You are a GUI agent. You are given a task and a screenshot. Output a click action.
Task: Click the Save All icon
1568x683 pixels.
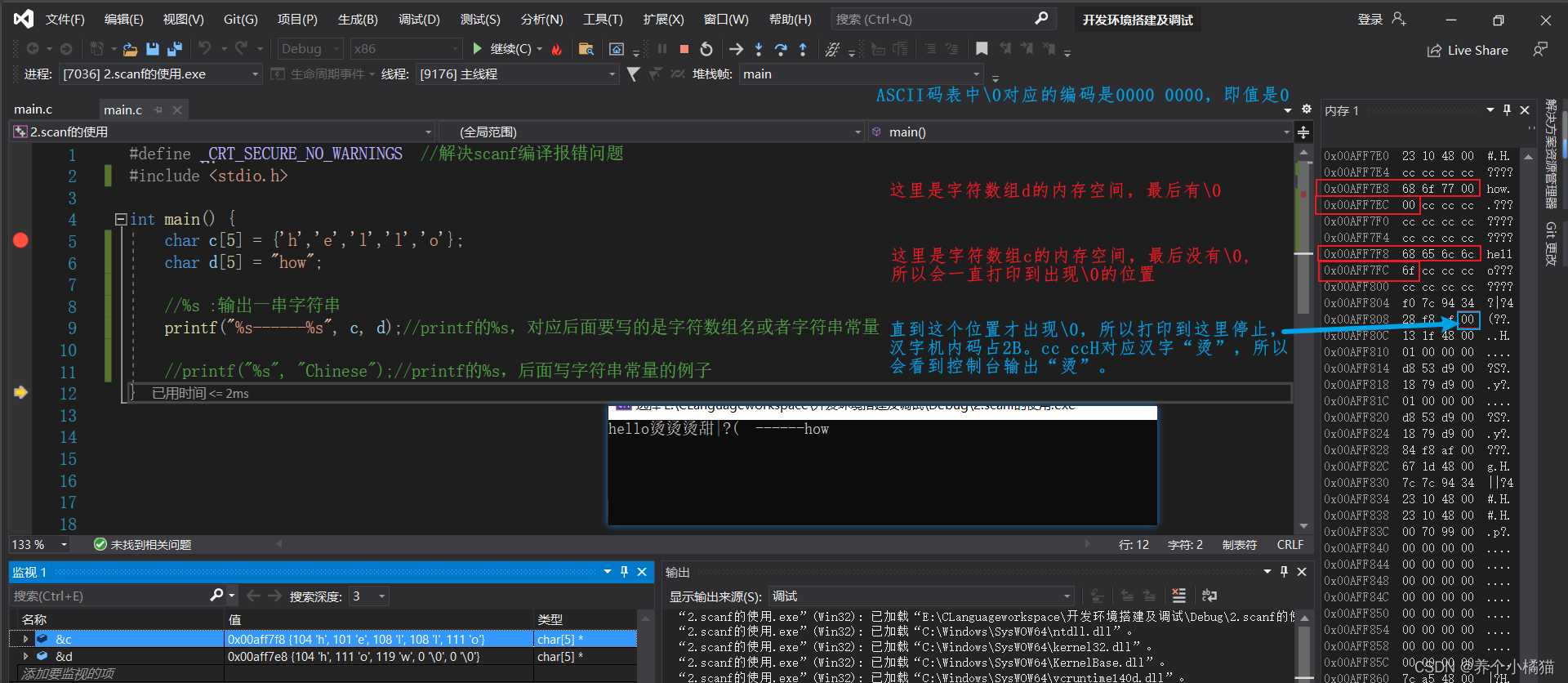click(174, 49)
